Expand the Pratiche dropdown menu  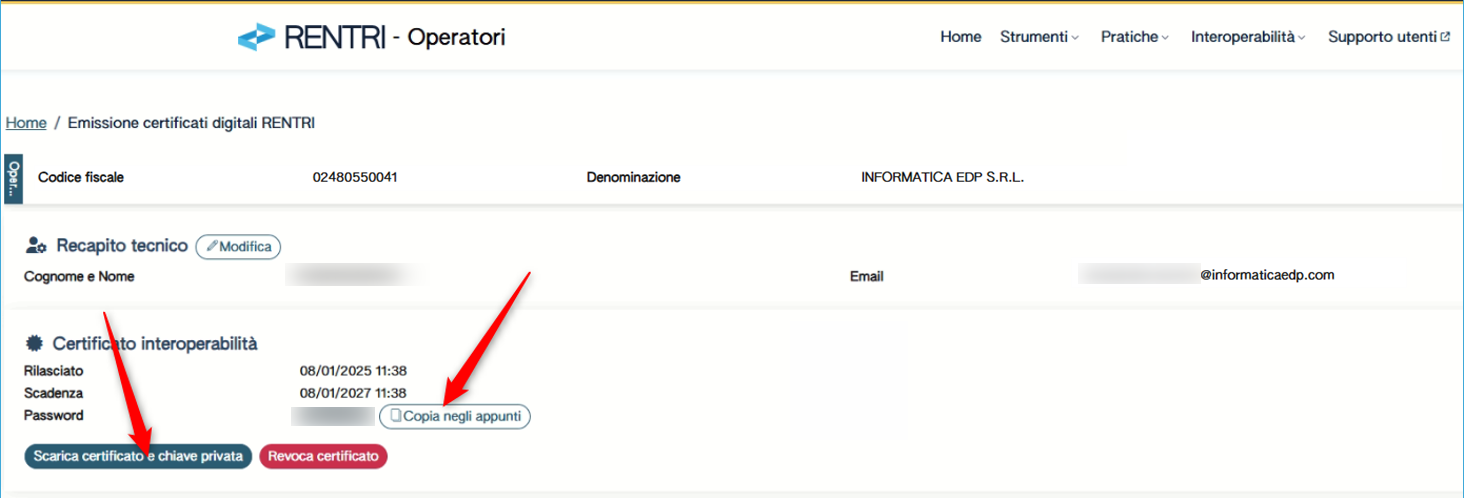1134,37
